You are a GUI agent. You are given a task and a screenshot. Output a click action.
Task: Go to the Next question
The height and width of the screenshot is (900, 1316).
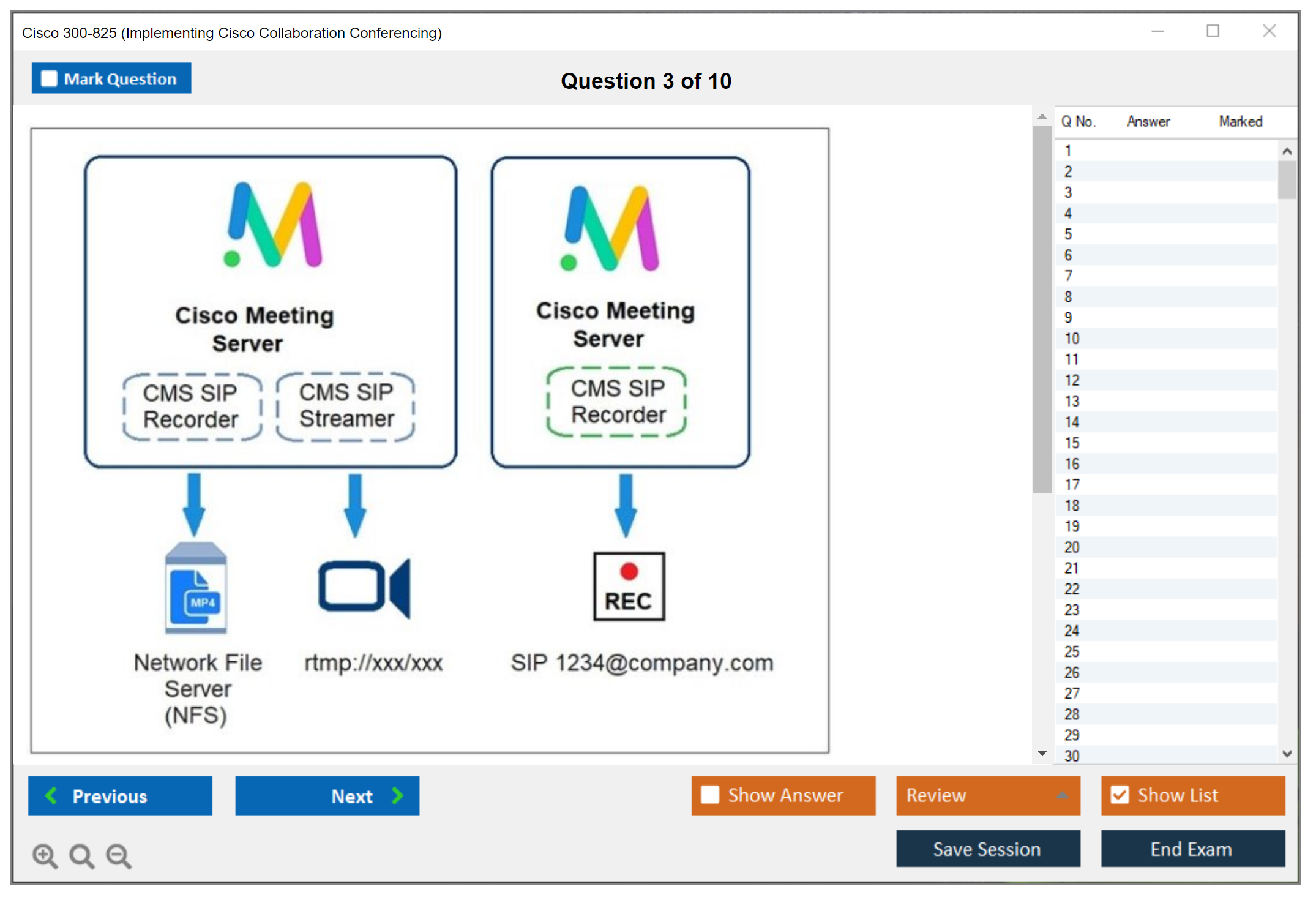coord(327,795)
